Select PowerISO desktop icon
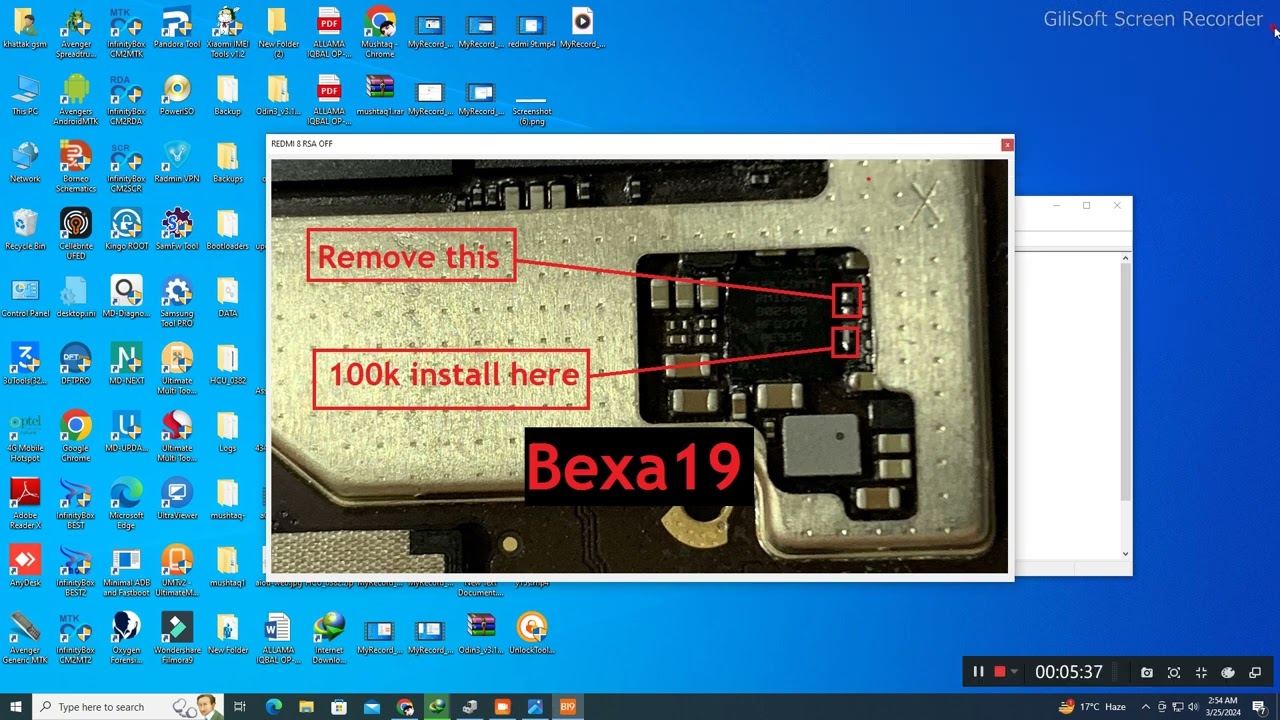Image resolution: width=1280 pixels, height=720 pixels. (x=177, y=95)
